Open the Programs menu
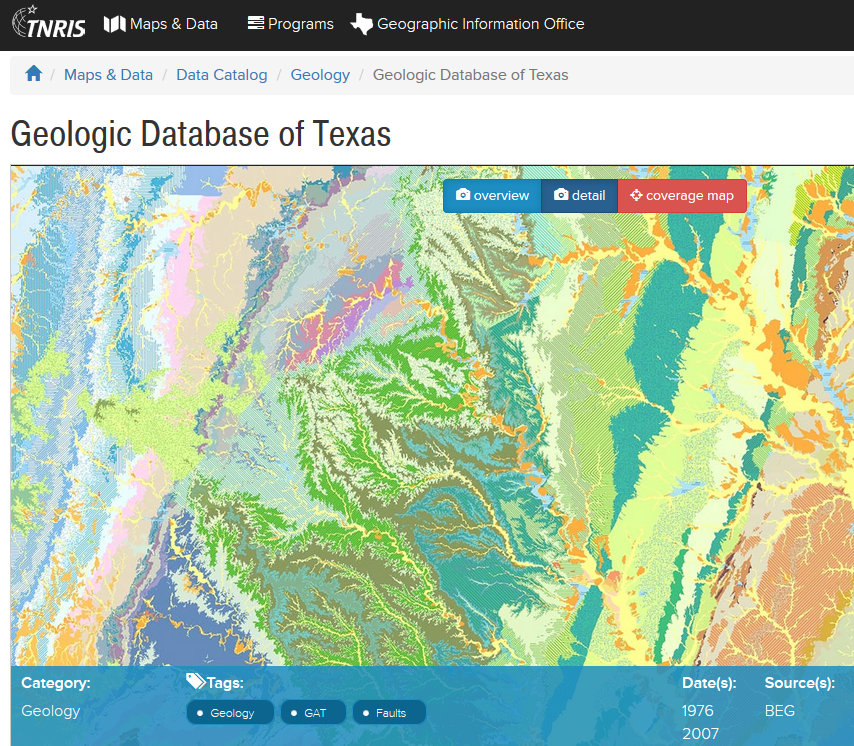This screenshot has height=746, width=854. (298, 23)
